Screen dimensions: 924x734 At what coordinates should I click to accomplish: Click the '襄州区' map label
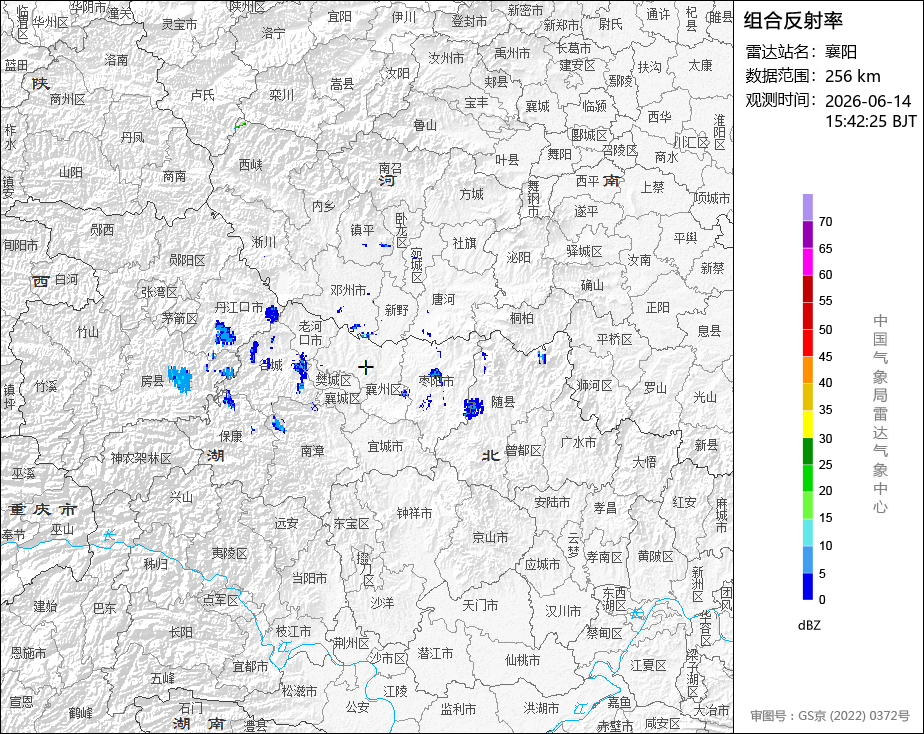click(384, 389)
